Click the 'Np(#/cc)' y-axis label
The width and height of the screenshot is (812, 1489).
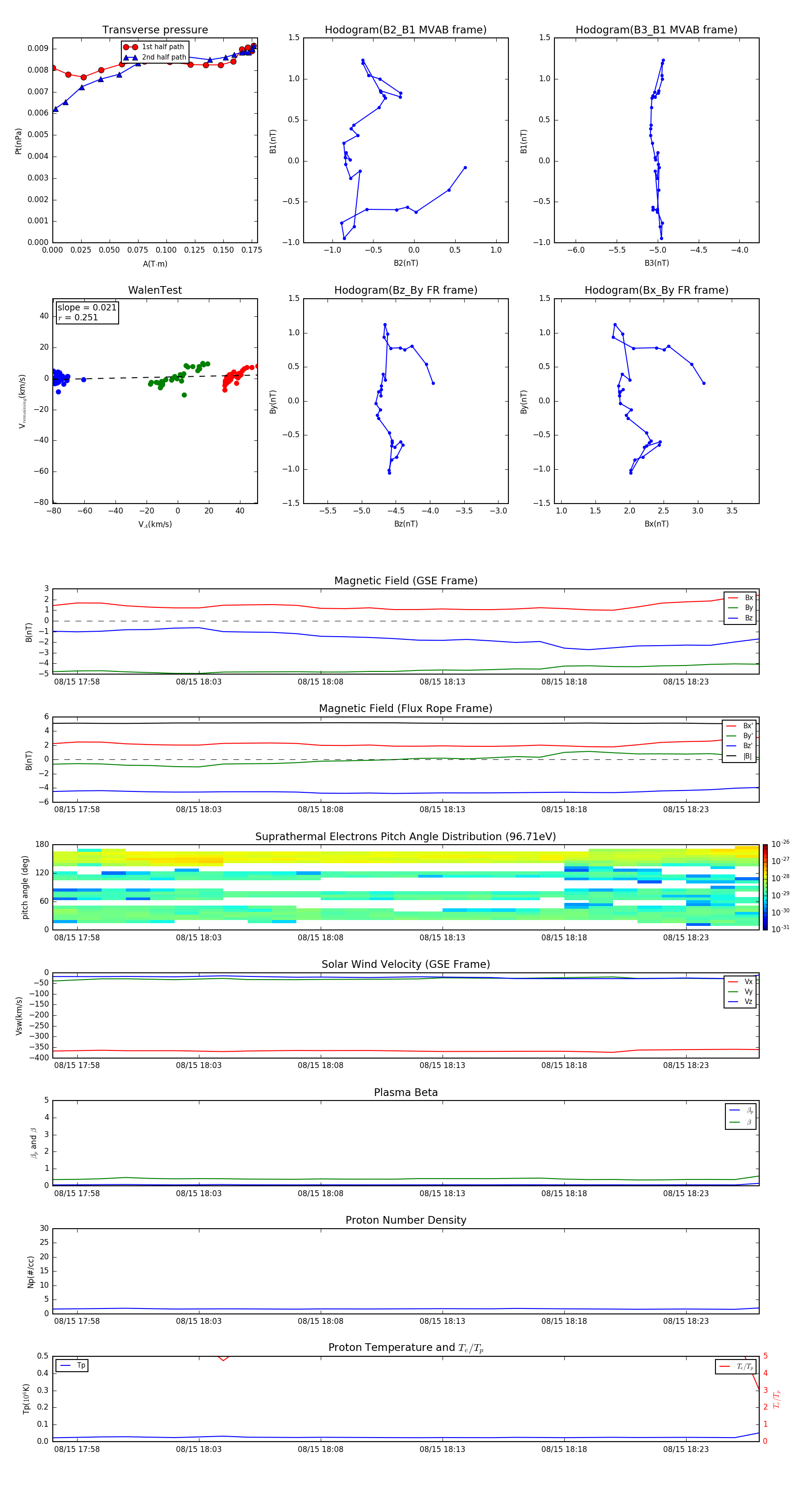[x=31, y=1272]
